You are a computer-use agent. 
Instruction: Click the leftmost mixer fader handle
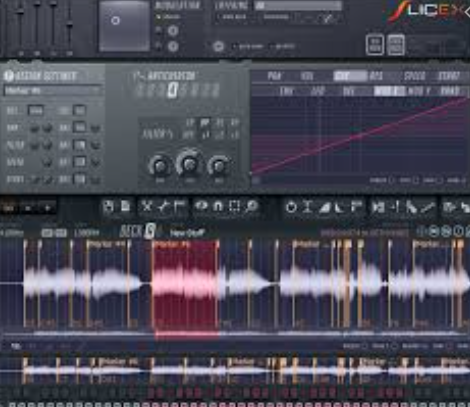point(20,11)
